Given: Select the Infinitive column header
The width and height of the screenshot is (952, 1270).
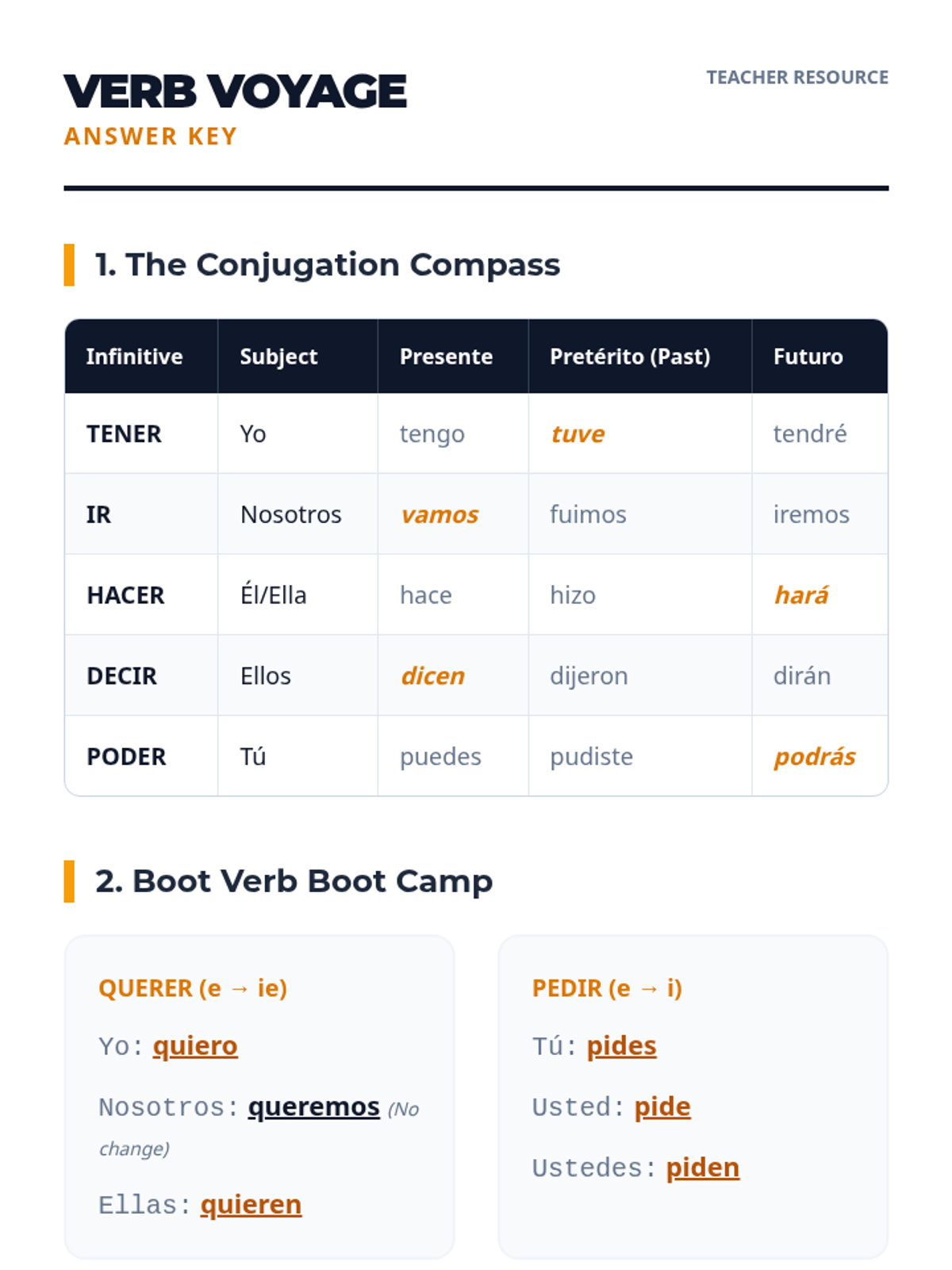Looking at the screenshot, I should [x=134, y=357].
